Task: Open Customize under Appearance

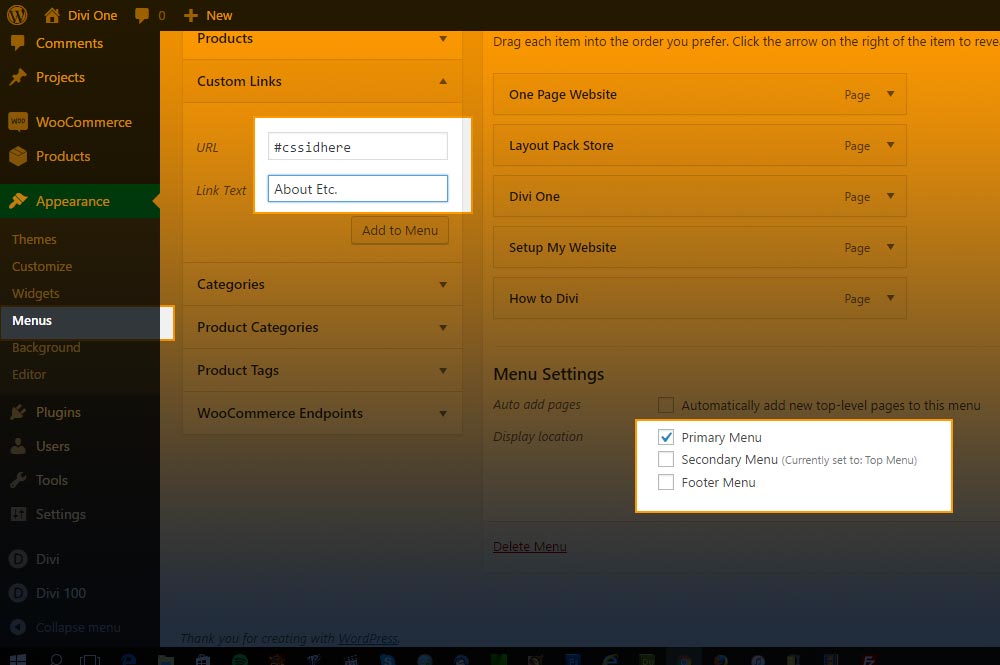Action: click(x=42, y=267)
